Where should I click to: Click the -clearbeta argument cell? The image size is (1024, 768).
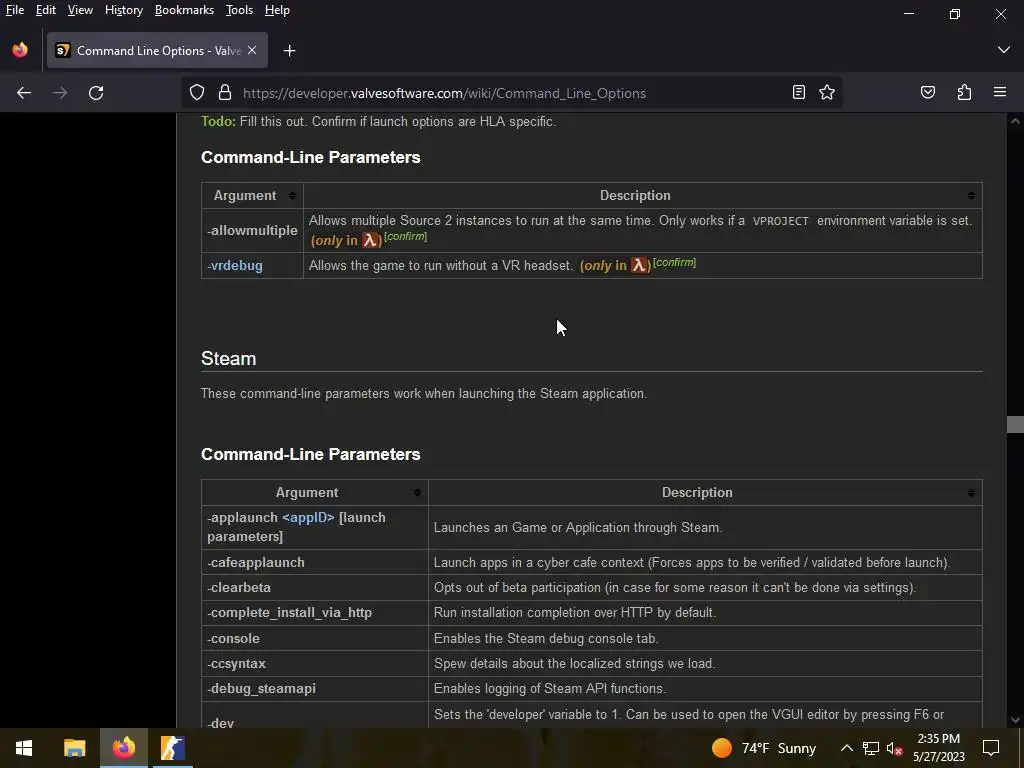tap(315, 588)
